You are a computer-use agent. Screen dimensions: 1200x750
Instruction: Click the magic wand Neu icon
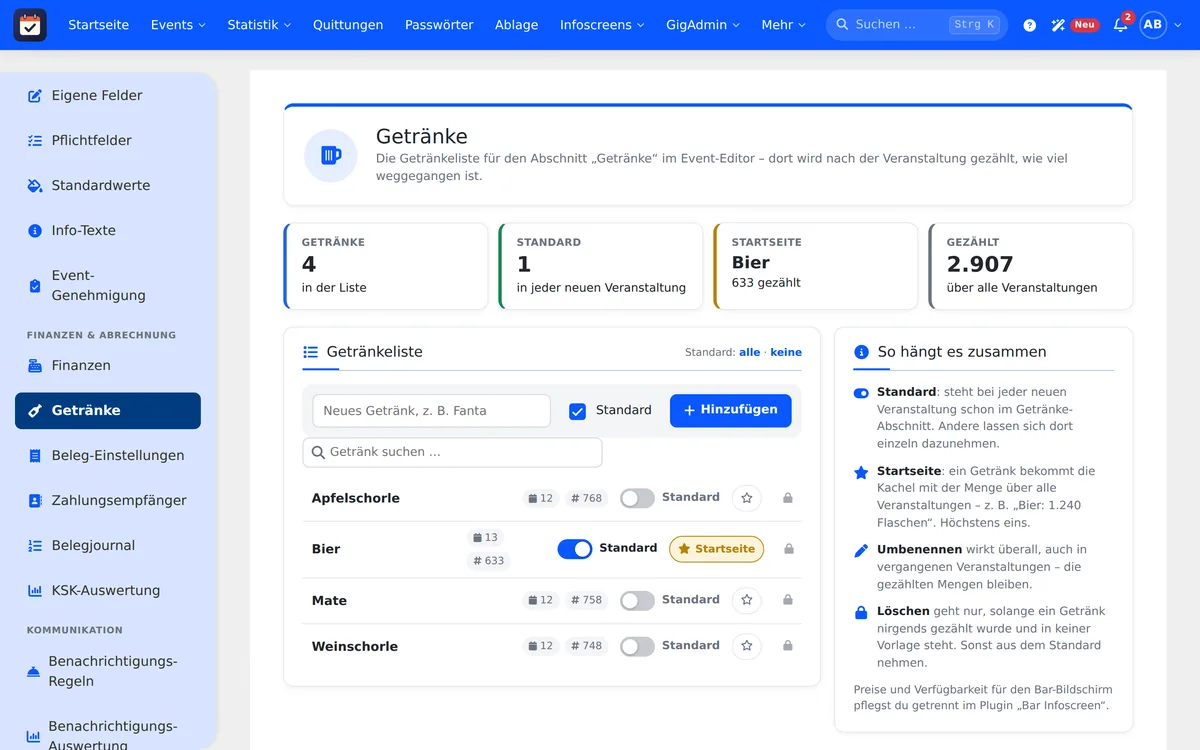coord(1058,25)
